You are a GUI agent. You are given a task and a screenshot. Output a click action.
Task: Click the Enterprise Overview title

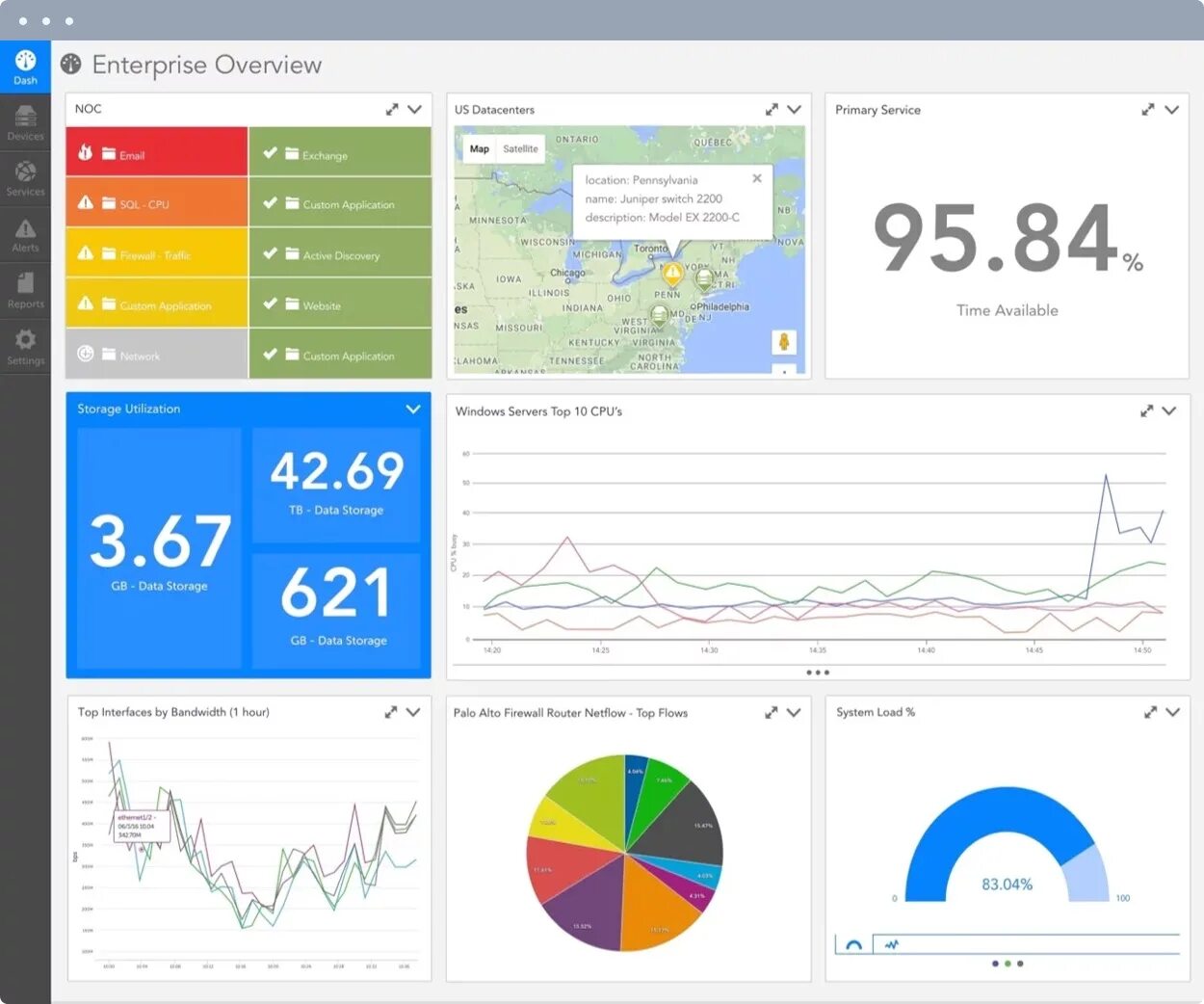click(207, 65)
